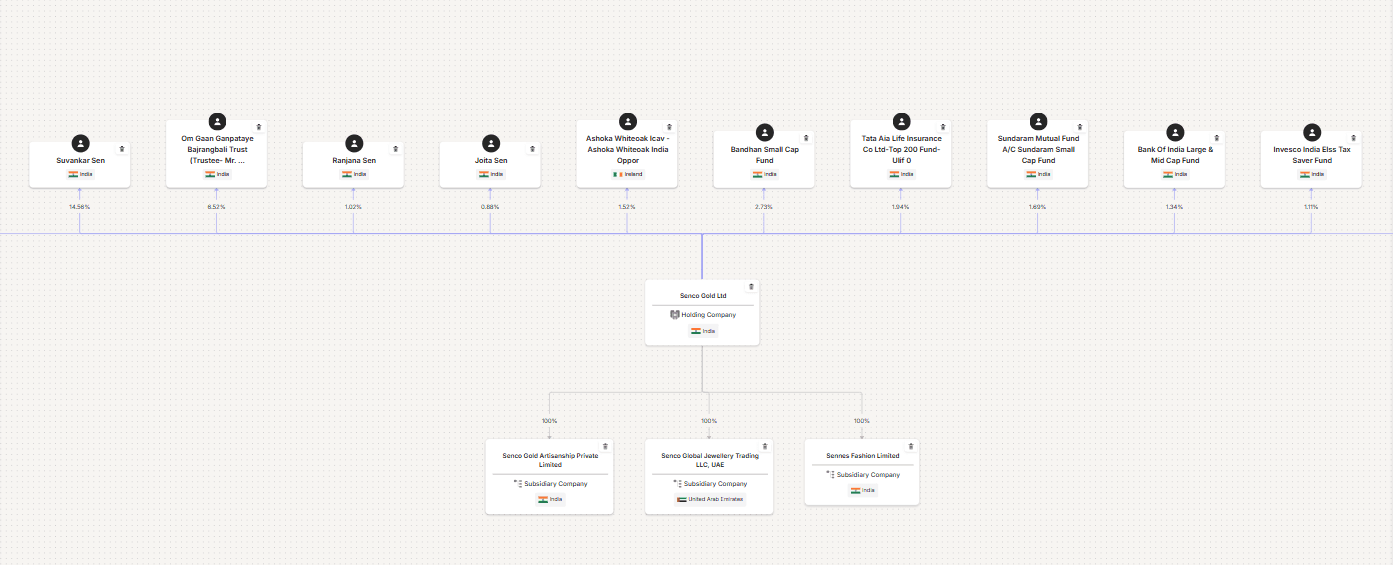Click Subsidiary Company label under Sennes Fashion

click(x=867, y=475)
